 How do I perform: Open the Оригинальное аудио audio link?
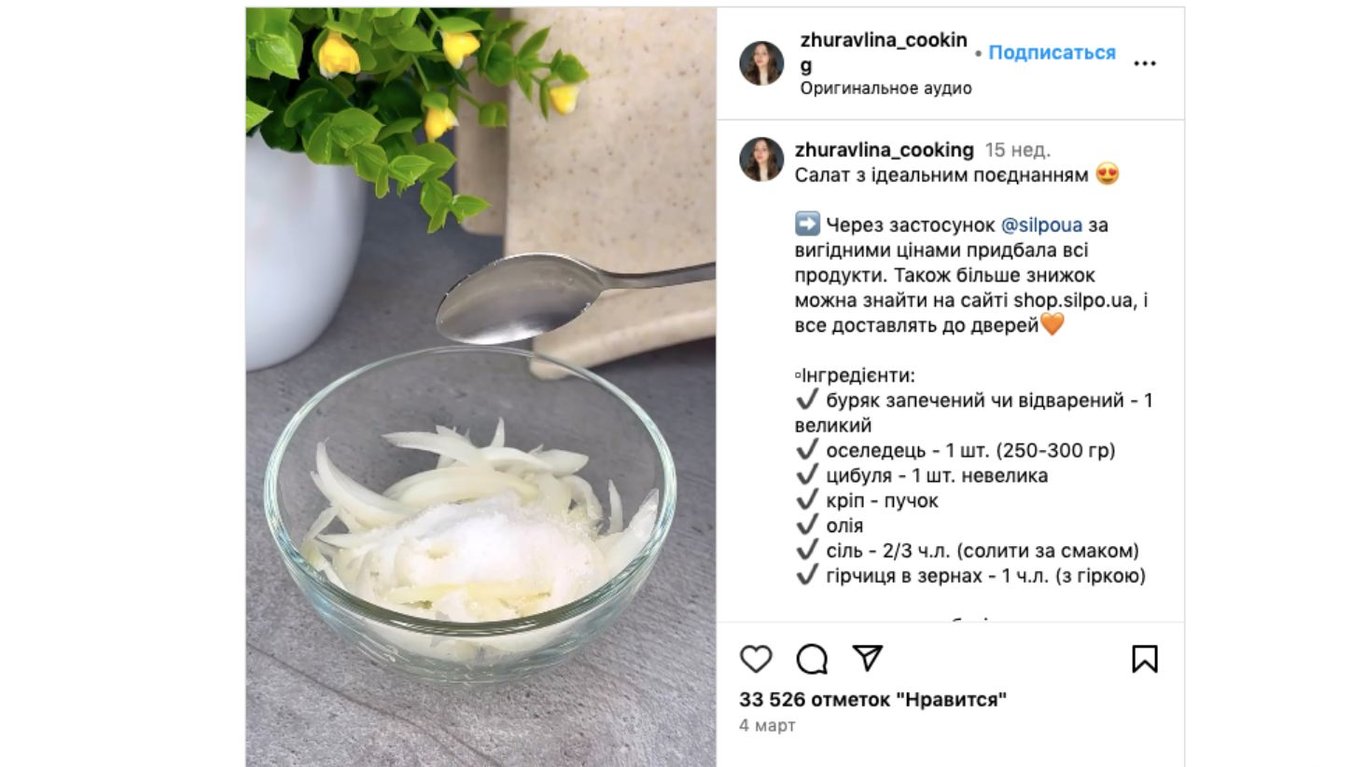tap(886, 88)
